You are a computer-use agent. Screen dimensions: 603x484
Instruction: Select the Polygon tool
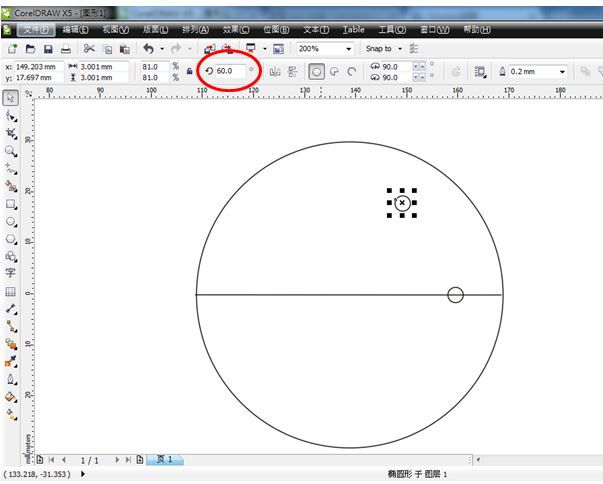[x=11, y=239]
